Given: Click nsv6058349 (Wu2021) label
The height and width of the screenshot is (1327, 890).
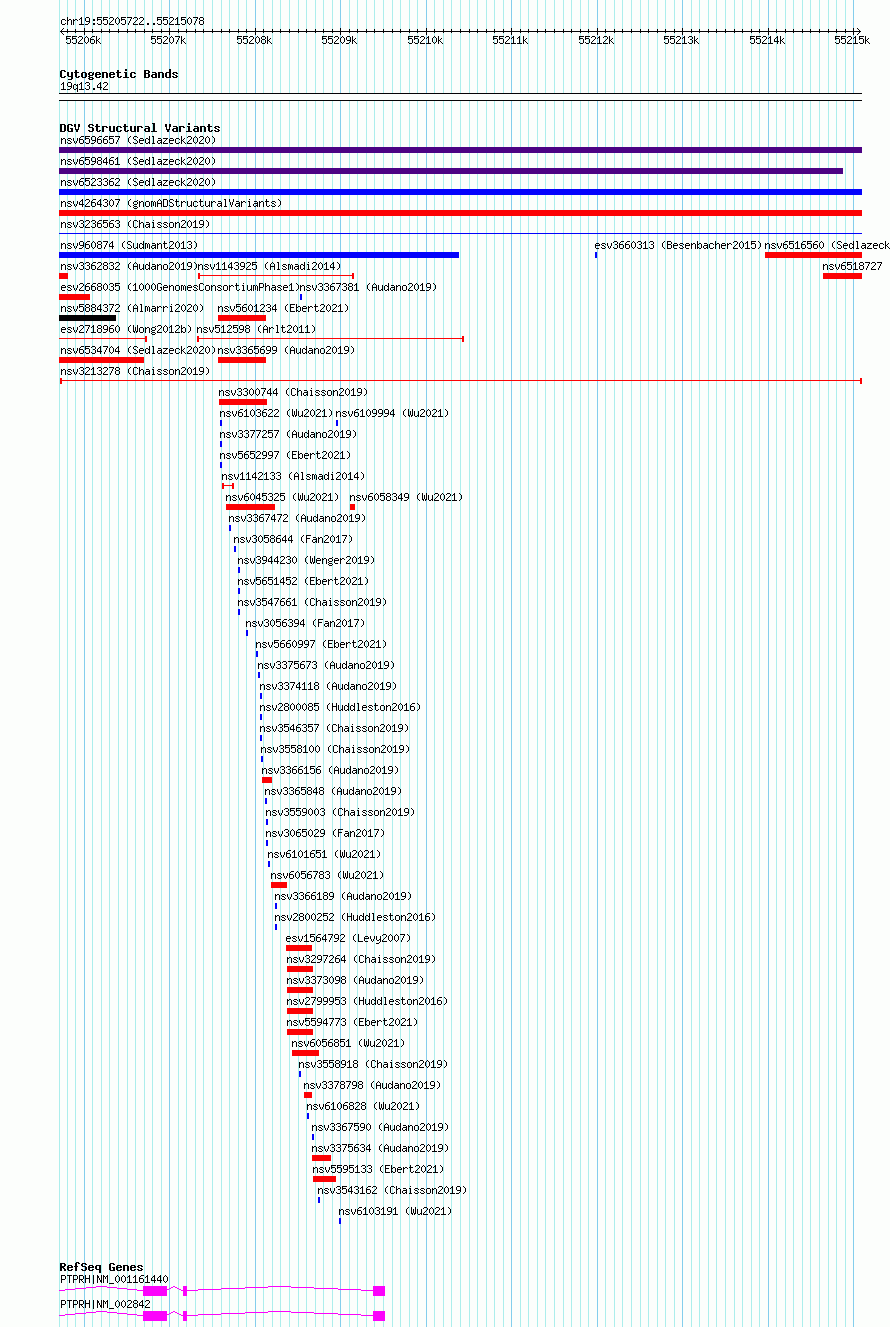Looking at the screenshot, I should click(x=407, y=497).
